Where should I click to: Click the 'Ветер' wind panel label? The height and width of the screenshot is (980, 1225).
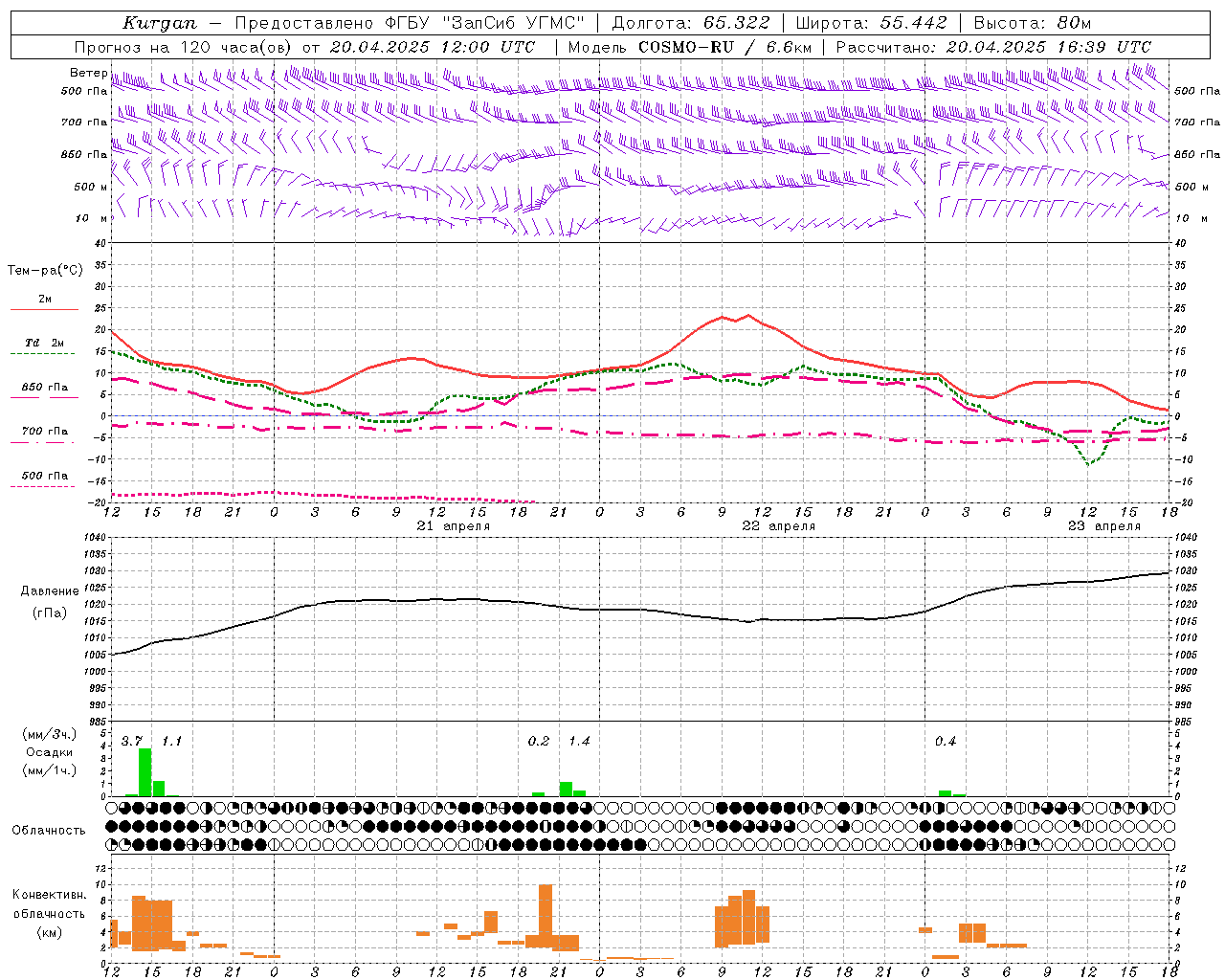coord(89,73)
